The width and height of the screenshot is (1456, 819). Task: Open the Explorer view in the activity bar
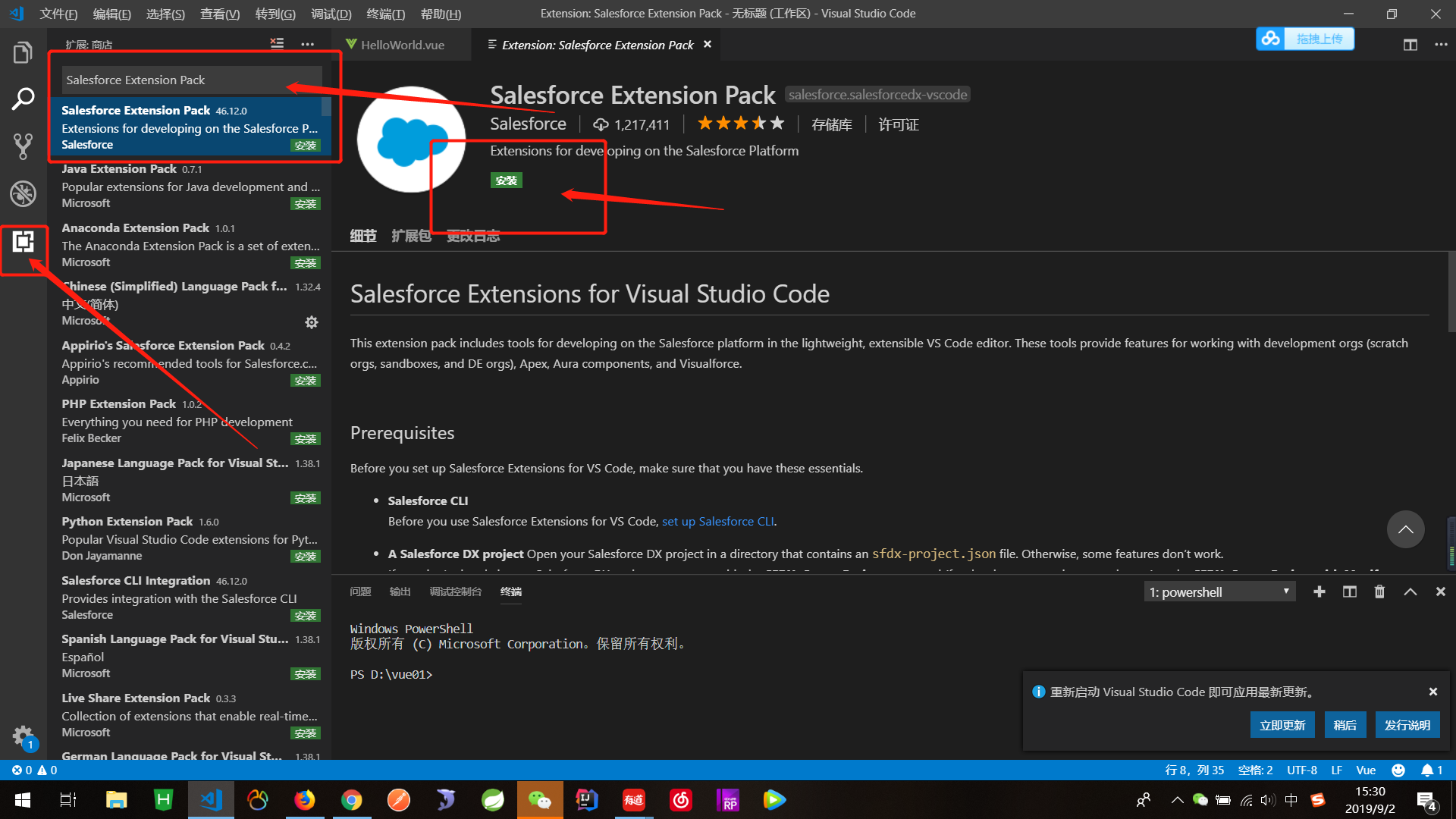point(23,52)
